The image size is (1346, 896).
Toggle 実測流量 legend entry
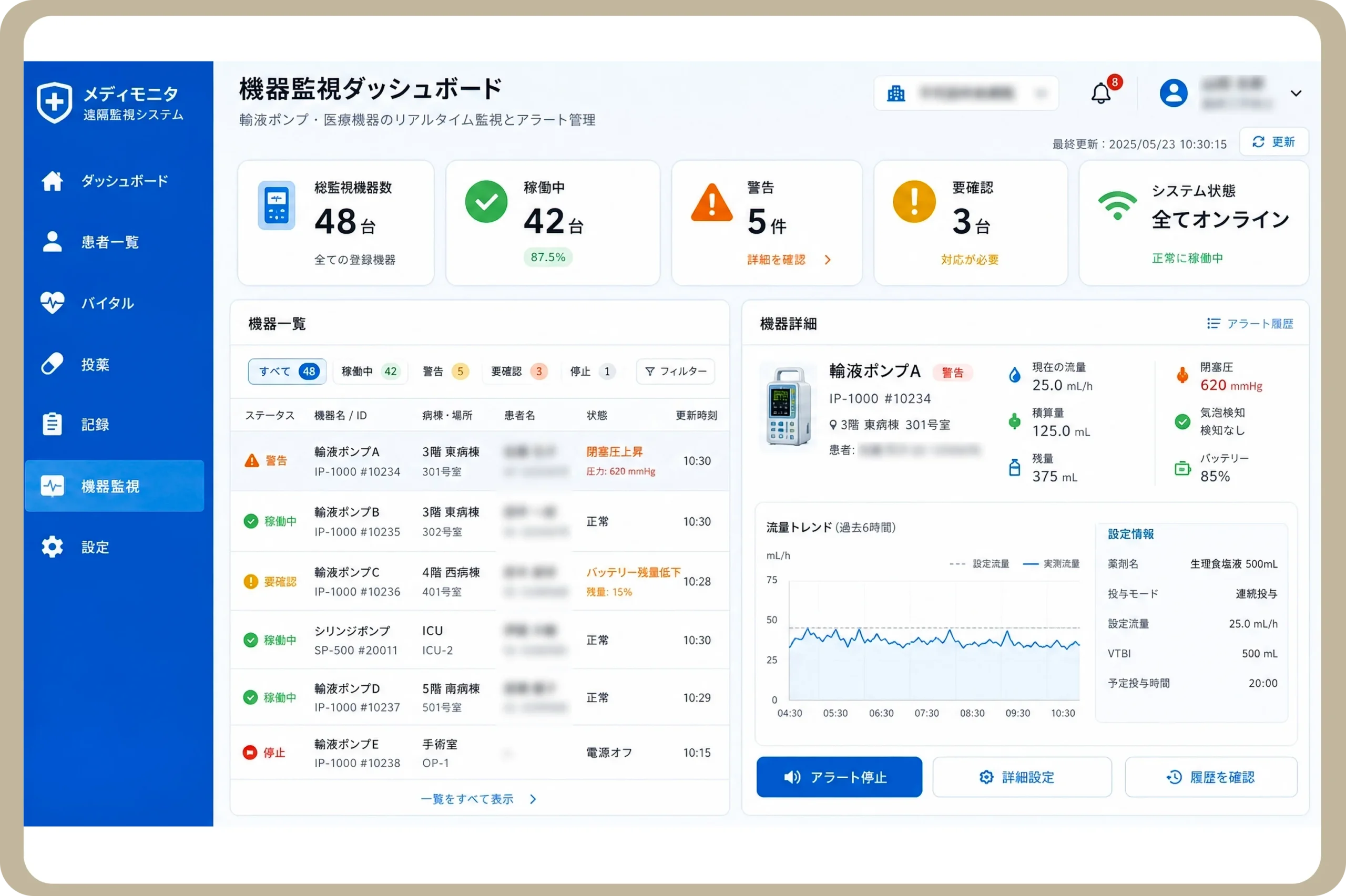(1051, 564)
